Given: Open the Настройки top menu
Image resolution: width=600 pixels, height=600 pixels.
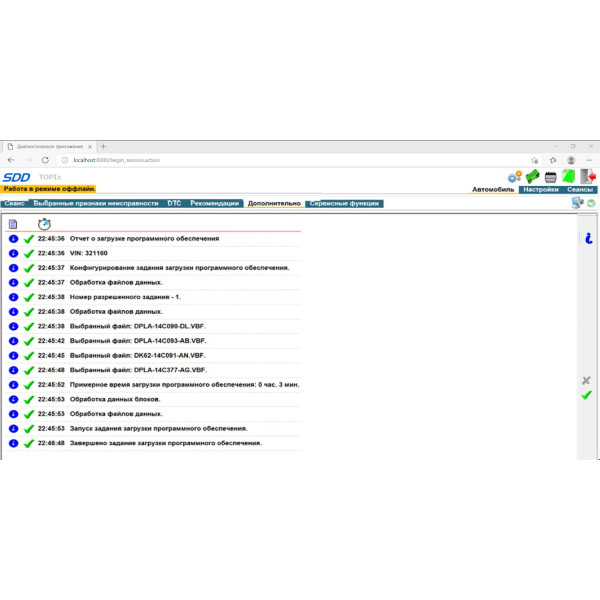Looking at the screenshot, I should [540, 189].
